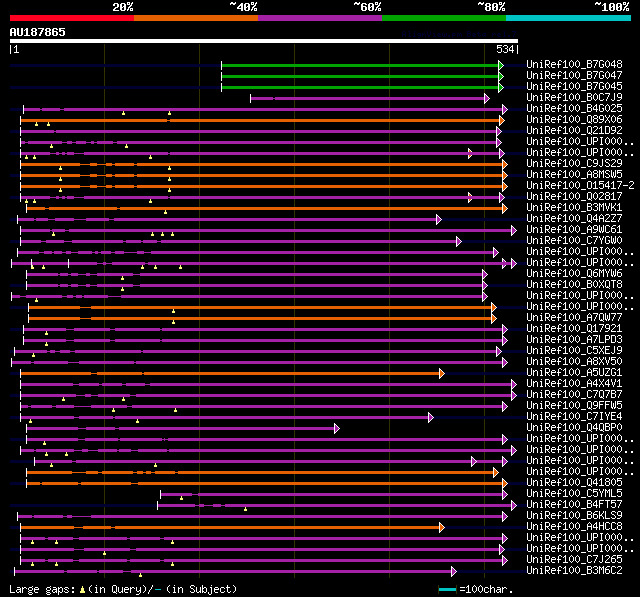Click the cyan =100char scale bar
This screenshot has height=597, width=640.
pyautogui.click(x=447, y=589)
